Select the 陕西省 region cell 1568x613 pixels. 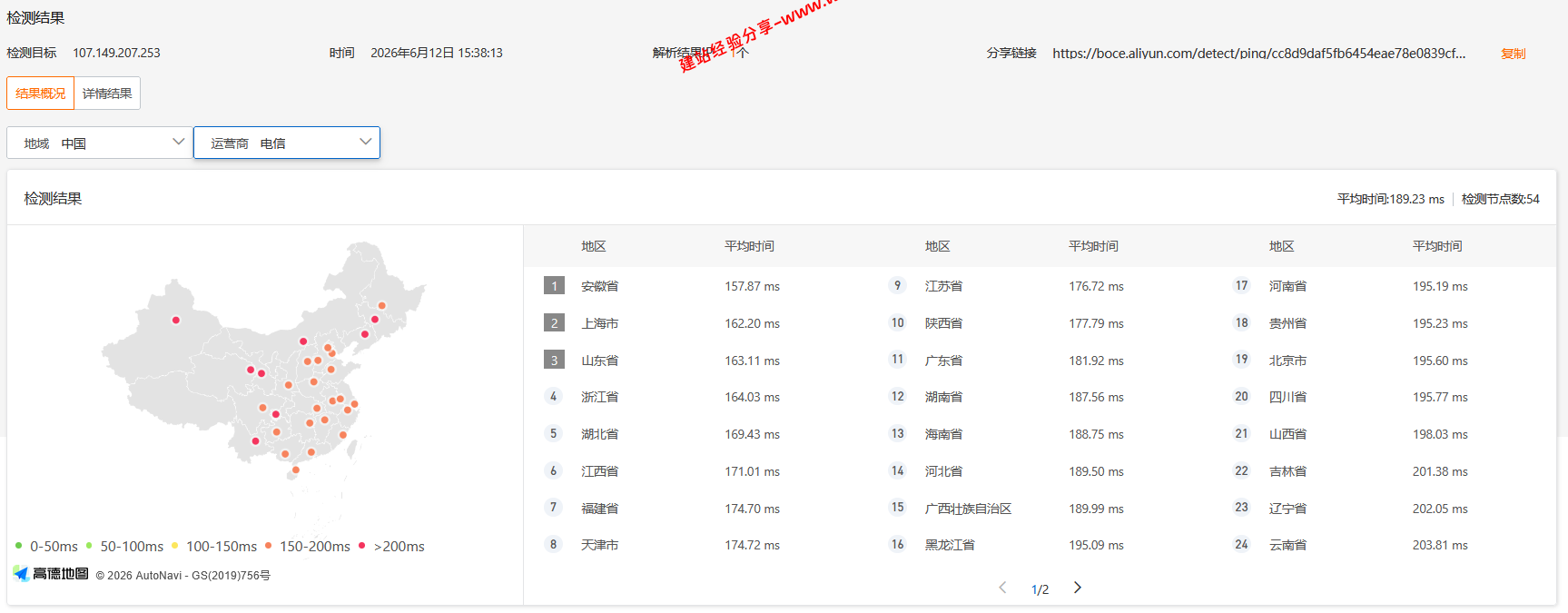point(943,323)
